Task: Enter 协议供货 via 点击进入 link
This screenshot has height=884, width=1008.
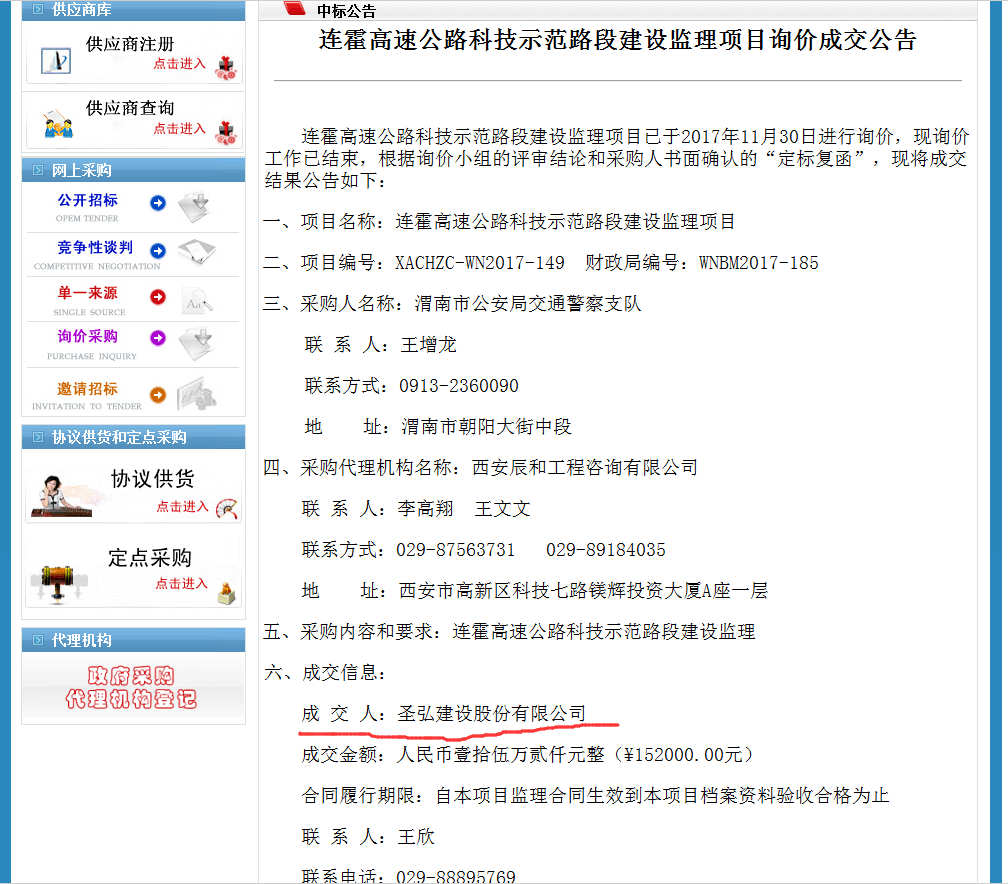Action: click(x=181, y=507)
